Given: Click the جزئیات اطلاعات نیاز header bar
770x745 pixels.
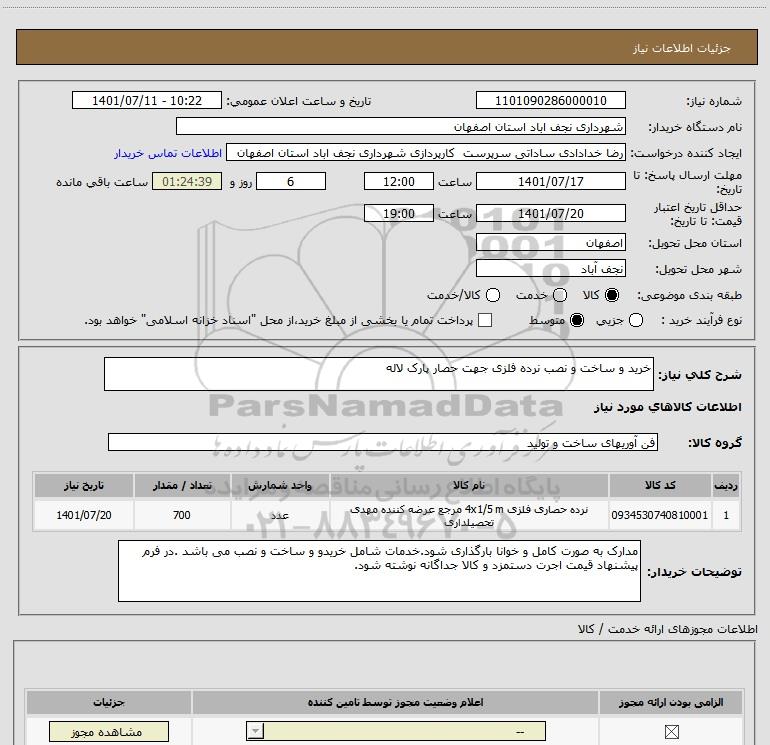Looking at the screenshot, I should pyautogui.click(x=387, y=47).
